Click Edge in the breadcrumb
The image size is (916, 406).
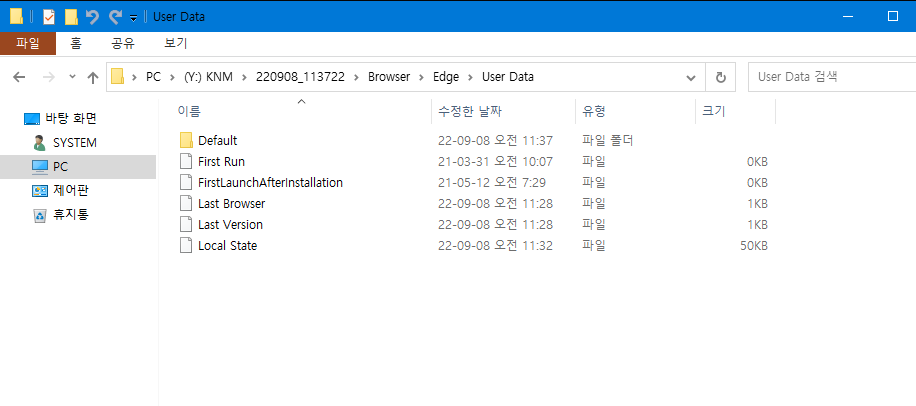[x=446, y=77]
